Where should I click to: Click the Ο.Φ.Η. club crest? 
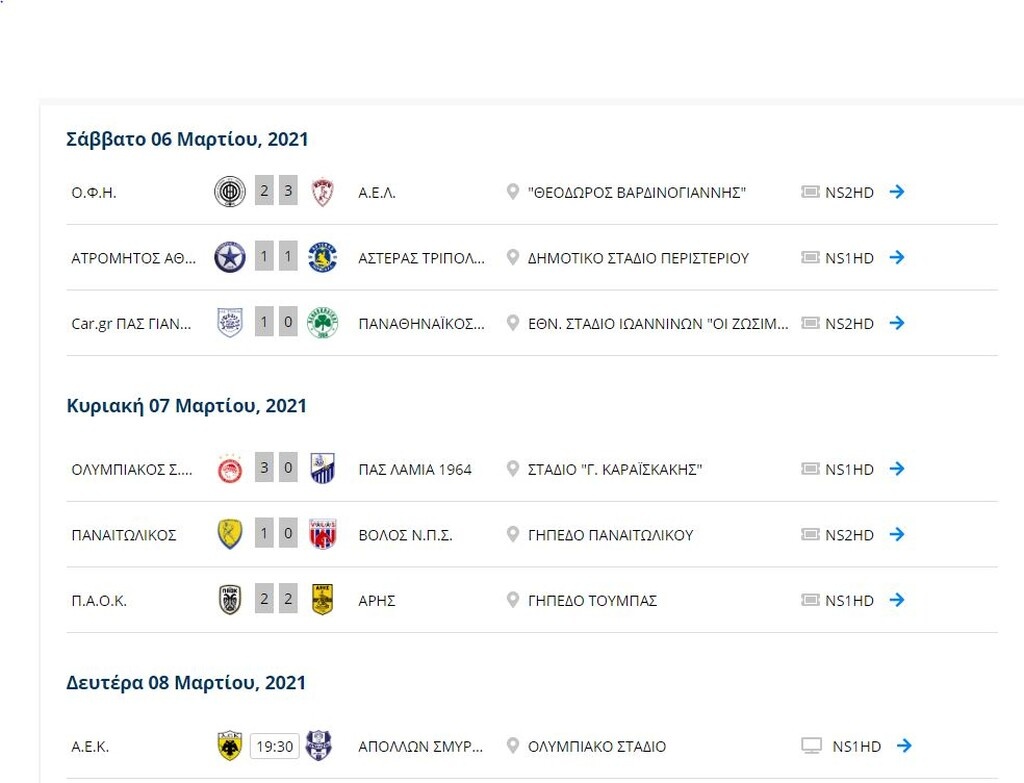click(x=230, y=191)
